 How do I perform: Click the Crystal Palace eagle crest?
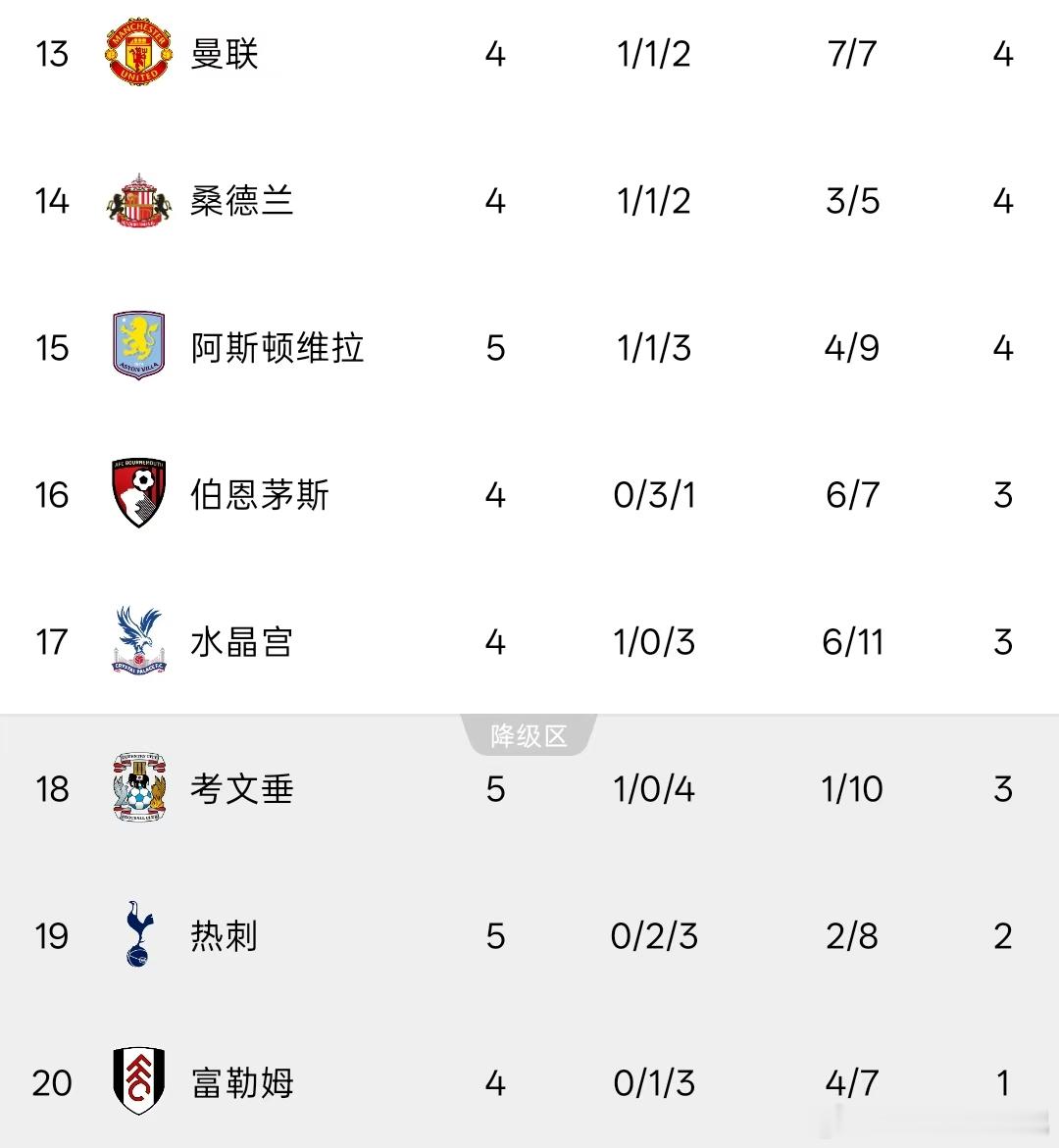tap(138, 640)
